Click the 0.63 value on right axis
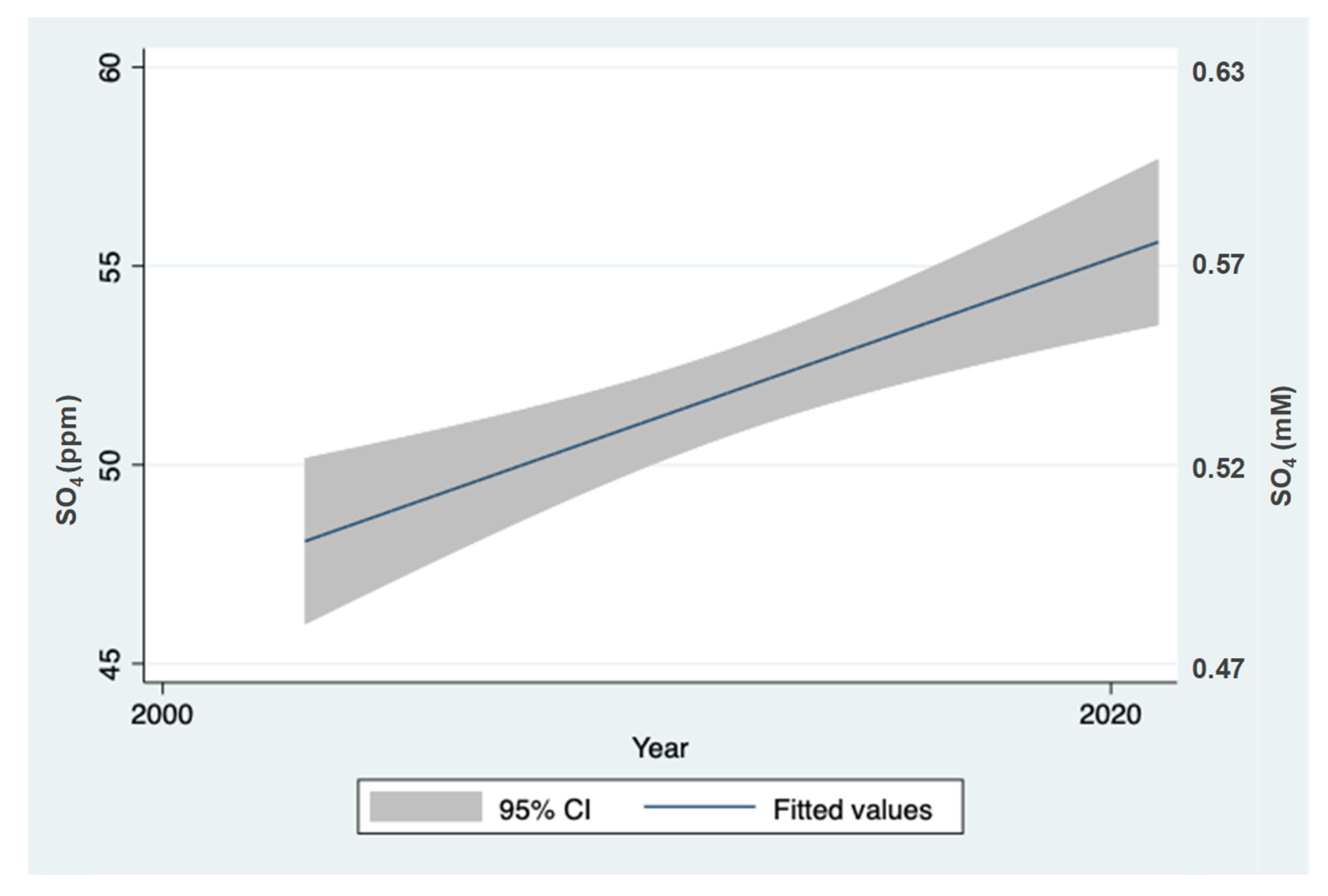 [x=1218, y=73]
